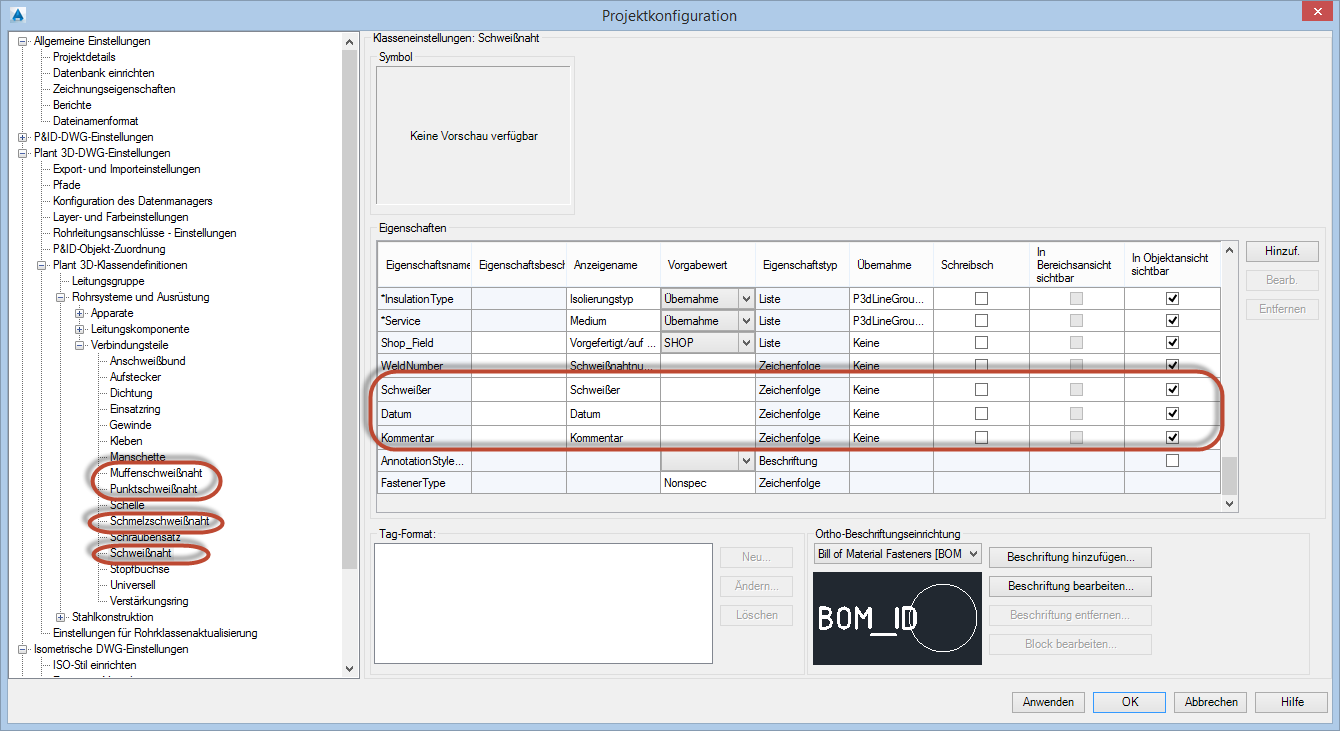Image resolution: width=1340 pixels, height=731 pixels.
Task: Collapse the Verbindungsteile tree node
Action: click(x=80, y=345)
